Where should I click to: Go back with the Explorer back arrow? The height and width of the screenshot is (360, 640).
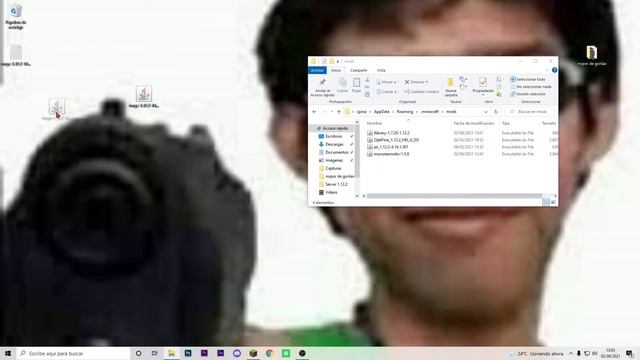coord(314,111)
